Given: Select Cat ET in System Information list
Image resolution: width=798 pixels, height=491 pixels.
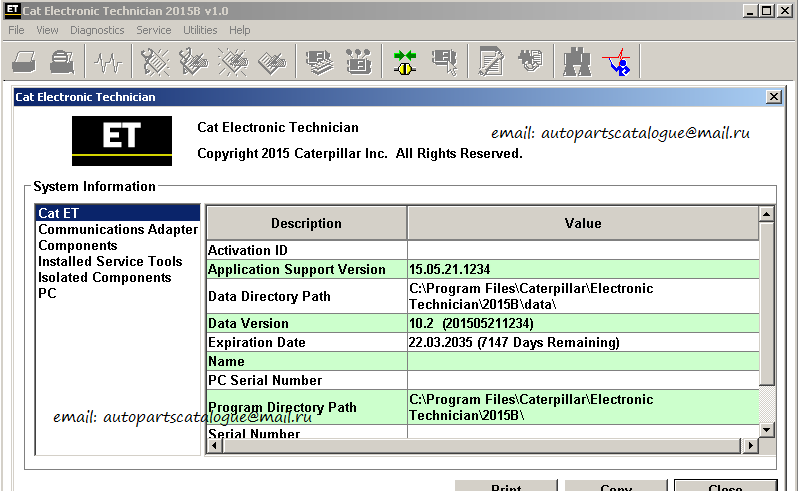Looking at the screenshot, I should (x=118, y=213).
